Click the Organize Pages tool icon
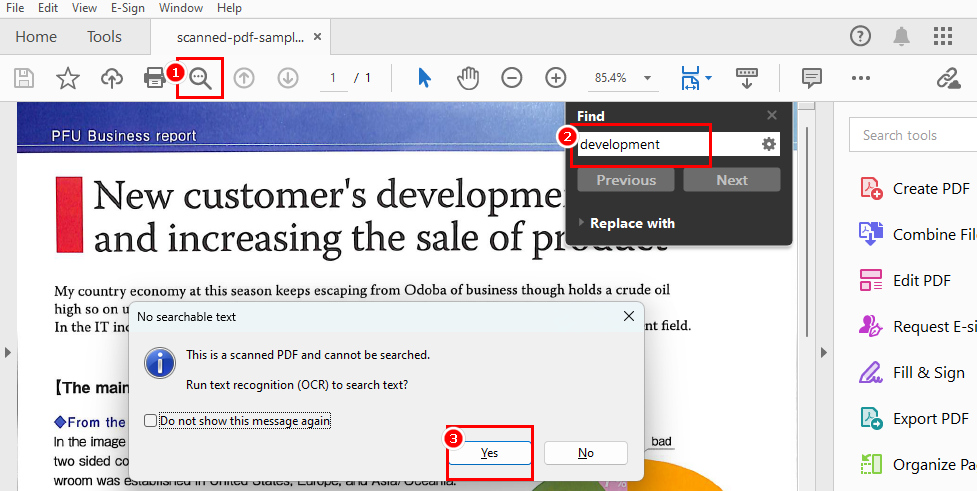Viewport: 977px width, 491px height. [x=871, y=465]
